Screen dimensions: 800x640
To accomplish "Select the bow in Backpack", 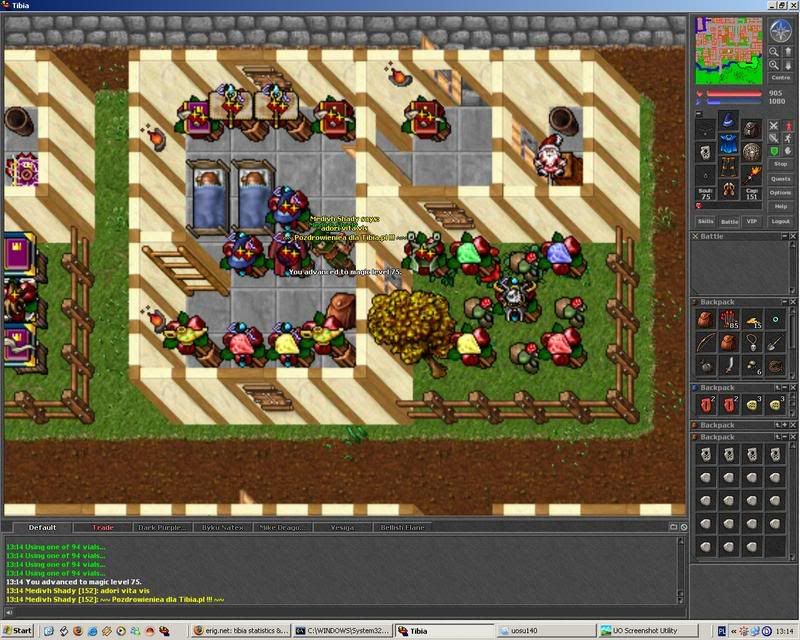I will [x=706, y=342].
